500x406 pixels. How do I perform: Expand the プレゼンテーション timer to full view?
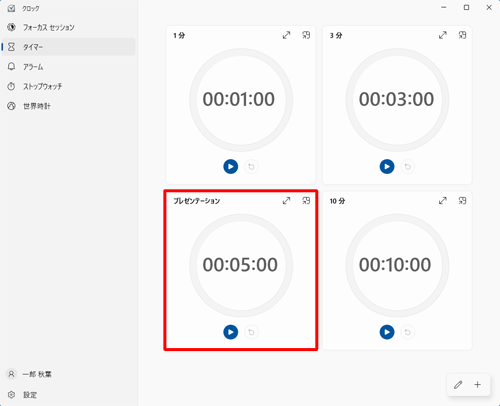286,201
